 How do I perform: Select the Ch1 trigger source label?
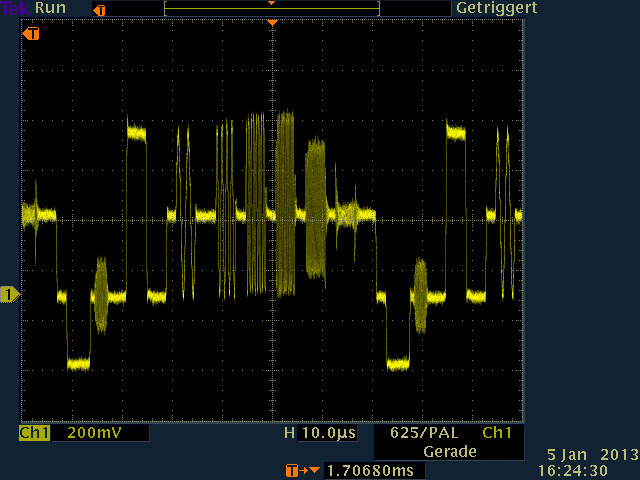pos(496,433)
